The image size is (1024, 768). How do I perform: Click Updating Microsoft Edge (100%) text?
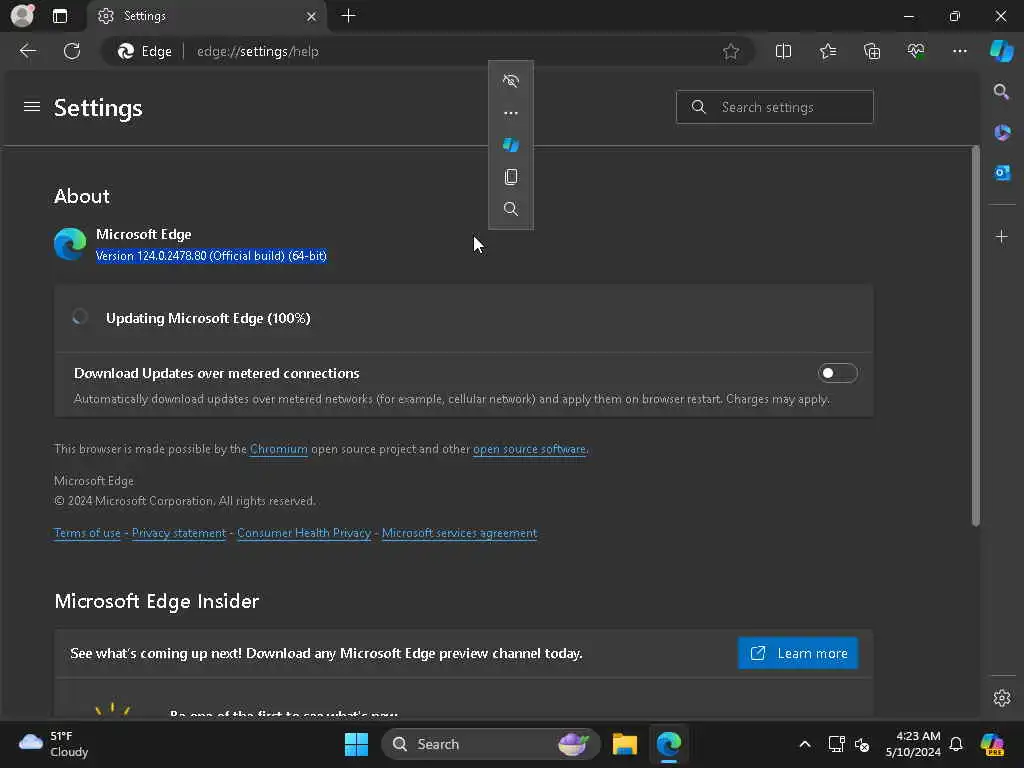coord(208,318)
